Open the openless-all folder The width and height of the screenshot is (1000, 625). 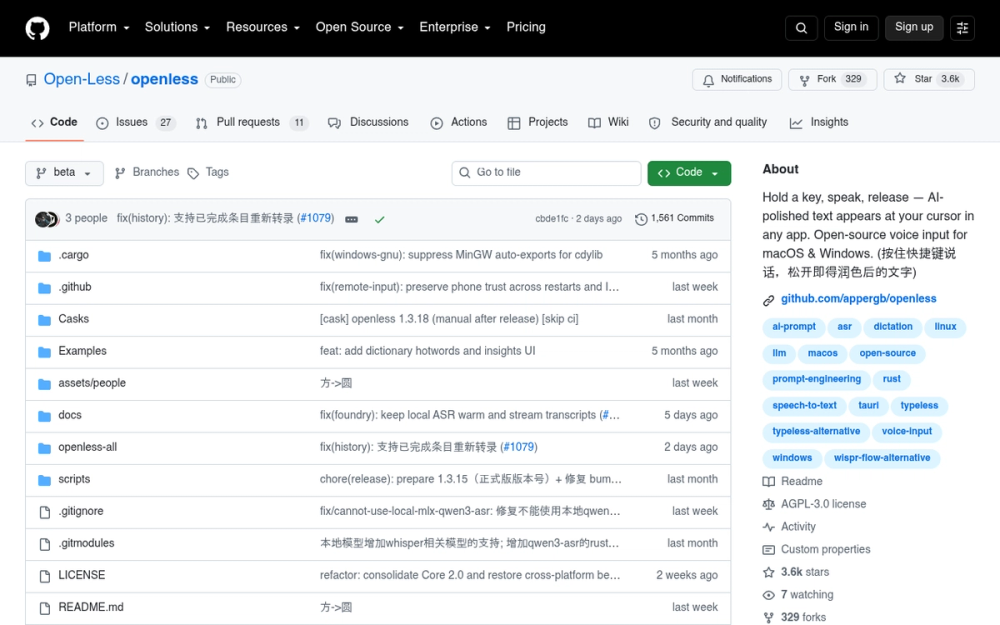click(x=87, y=447)
